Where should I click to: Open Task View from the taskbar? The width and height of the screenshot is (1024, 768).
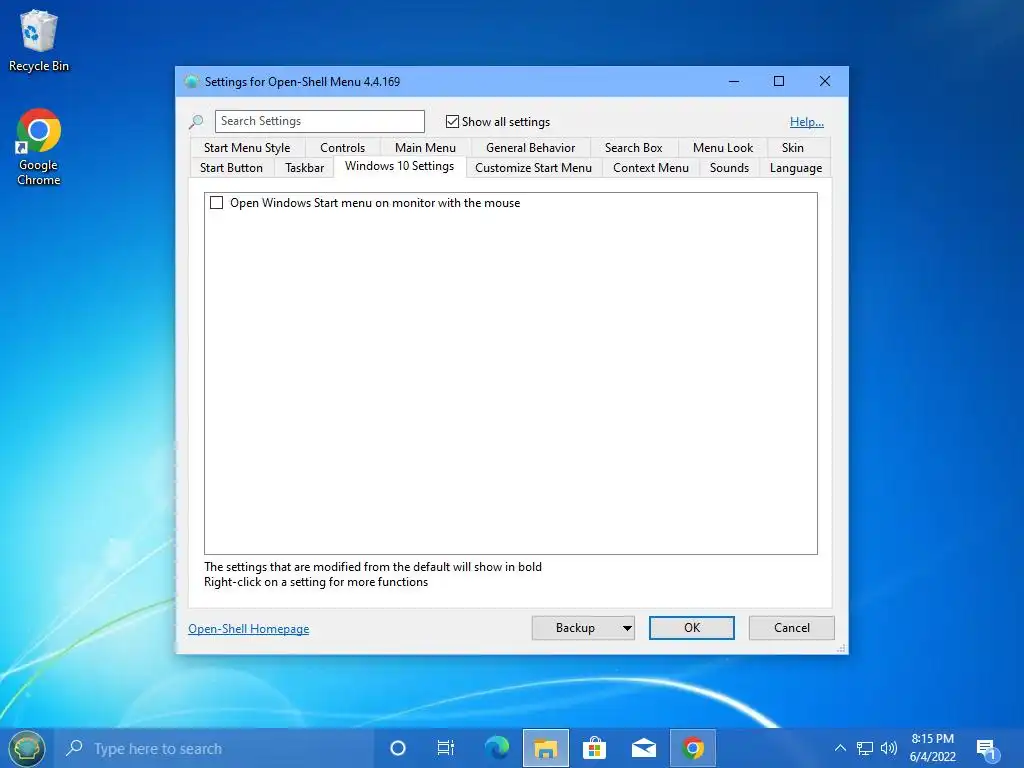(445, 748)
